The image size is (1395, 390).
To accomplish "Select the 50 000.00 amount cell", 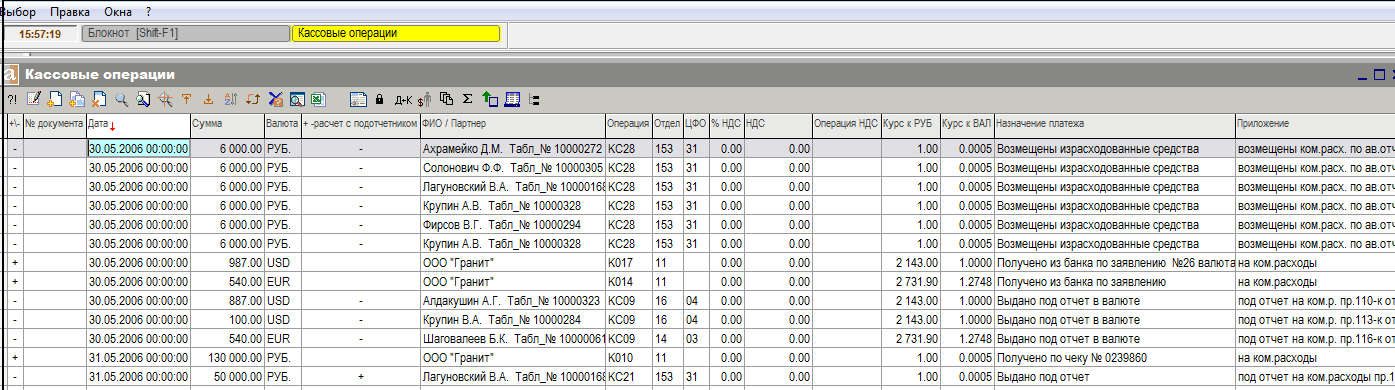I will pyautogui.click(x=227, y=376).
